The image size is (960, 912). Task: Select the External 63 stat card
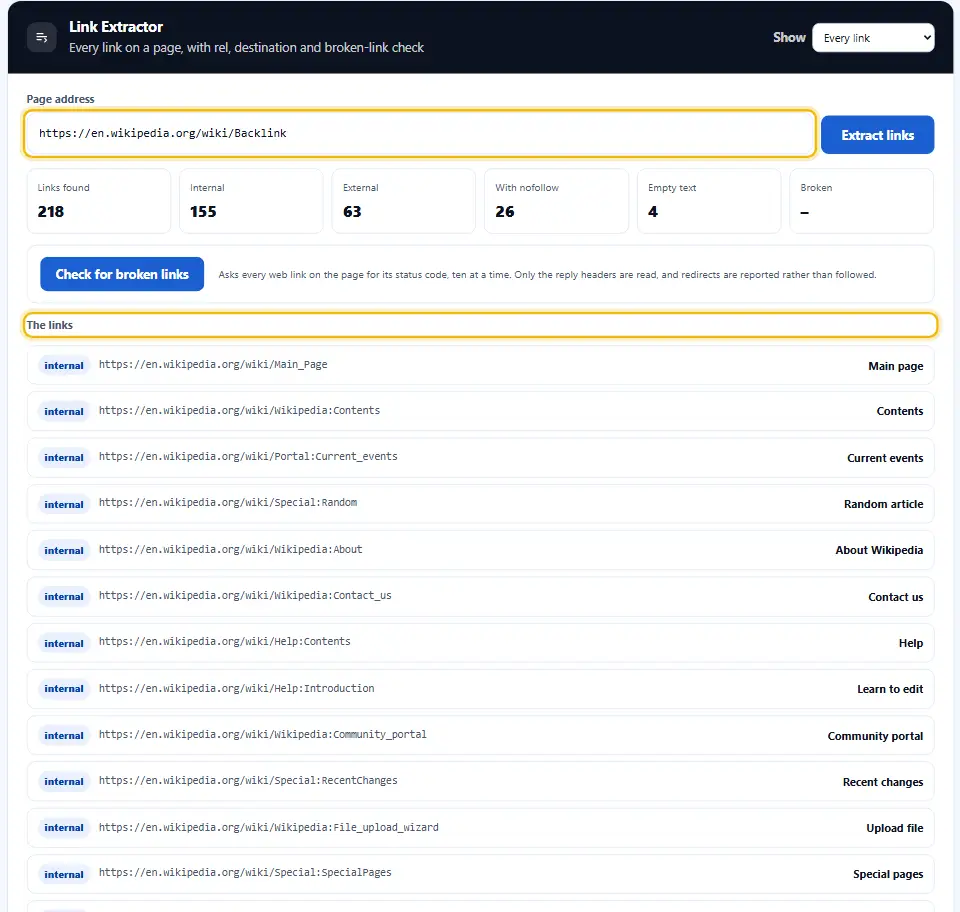(403, 201)
